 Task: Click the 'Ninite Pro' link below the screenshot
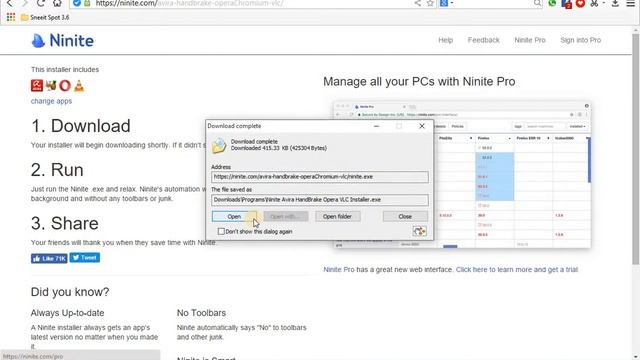(339, 269)
